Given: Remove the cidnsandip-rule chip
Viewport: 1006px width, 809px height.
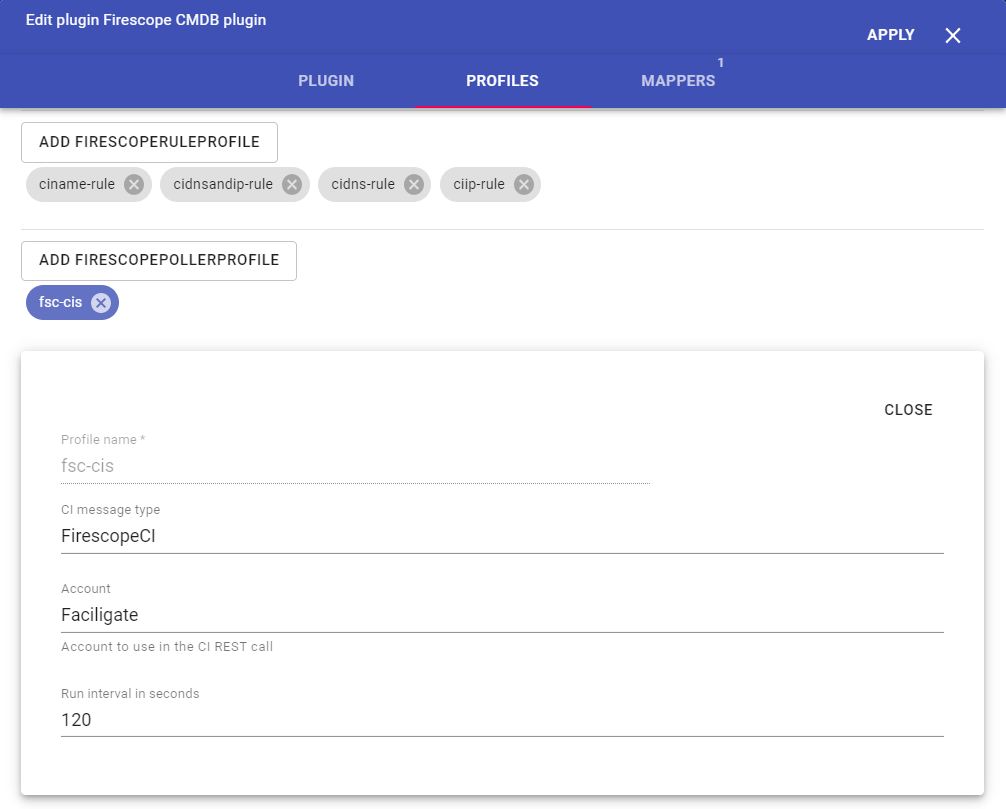Looking at the screenshot, I should click(x=291, y=185).
